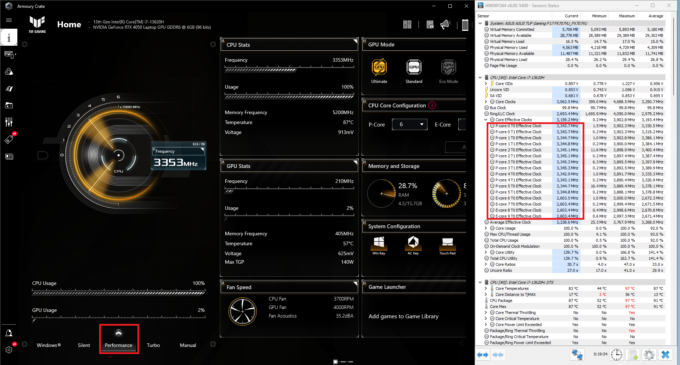Select the Manual fan mode
The height and width of the screenshot is (365, 680).
[188, 345]
